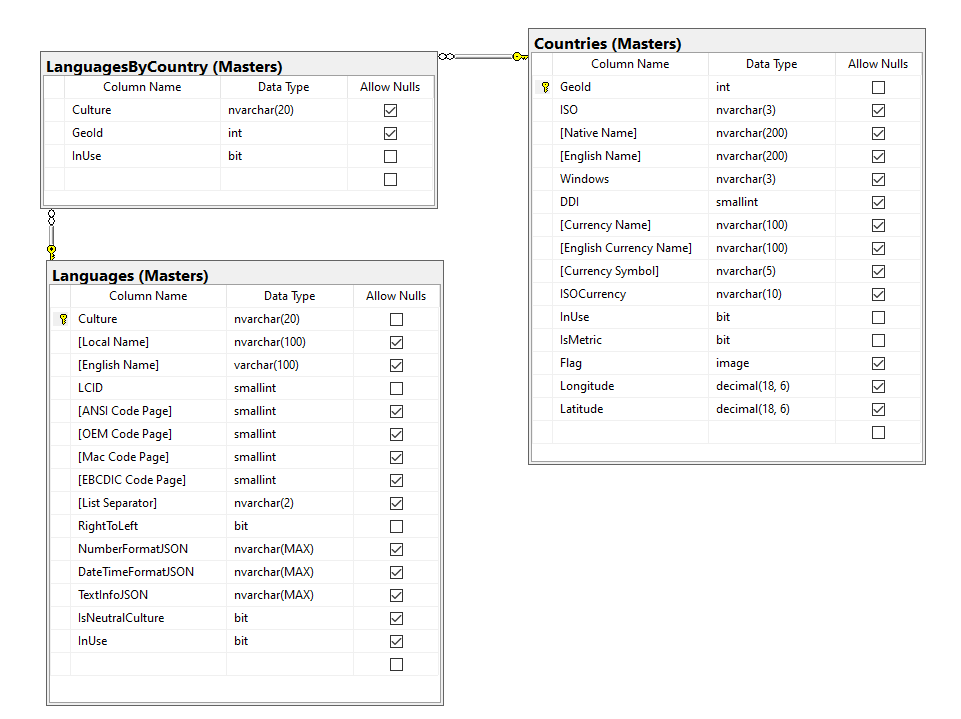Click the infinity endpoint below LanguagesByCountry table
This screenshot has width=961, height=719.
[x=51, y=216]
